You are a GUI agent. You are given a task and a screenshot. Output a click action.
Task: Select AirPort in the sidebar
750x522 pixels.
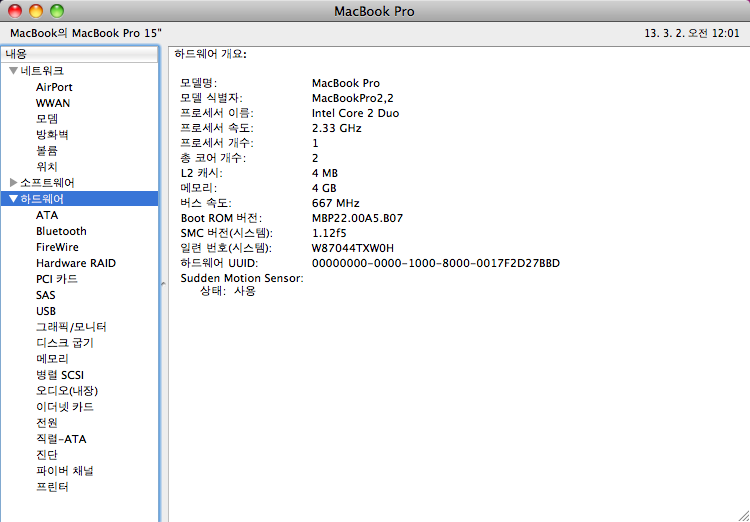pyautogui.click(x=54, y=87)
